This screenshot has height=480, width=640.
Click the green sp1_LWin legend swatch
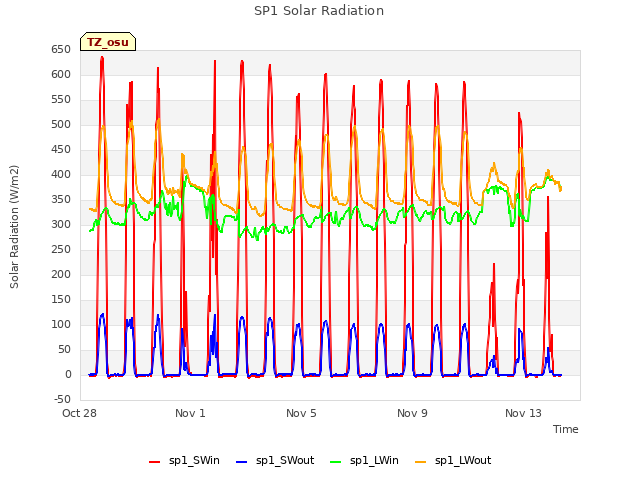tap(336, 462)
